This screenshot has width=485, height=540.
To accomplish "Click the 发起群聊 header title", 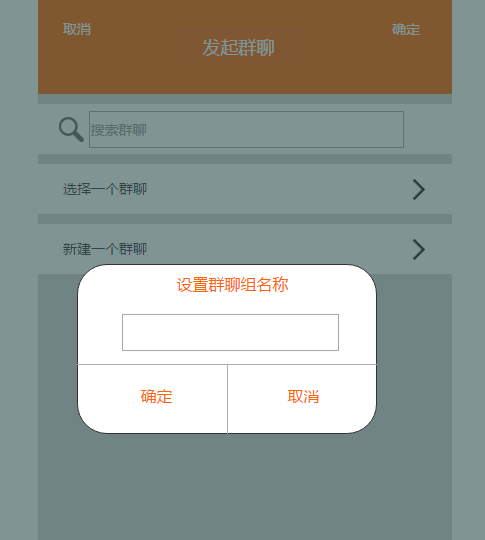I will point(238,48).
